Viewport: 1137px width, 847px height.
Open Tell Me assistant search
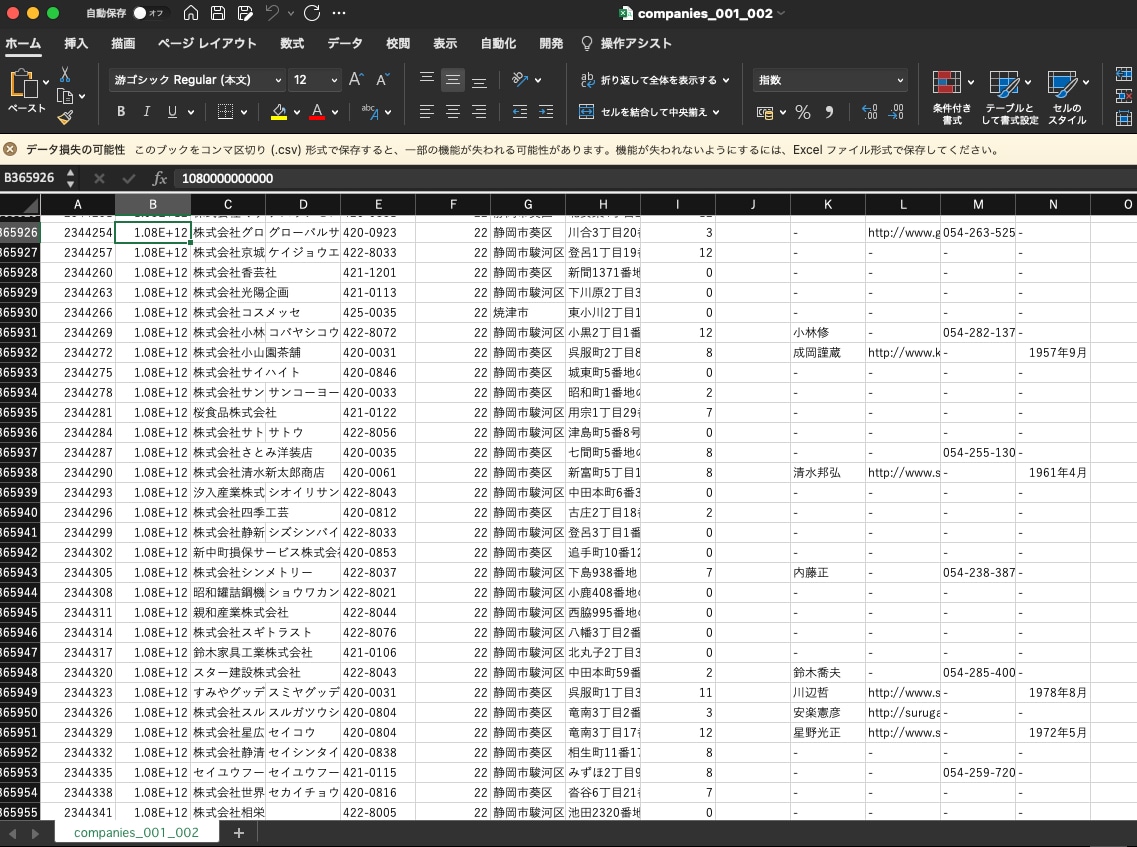coord(627,44)
